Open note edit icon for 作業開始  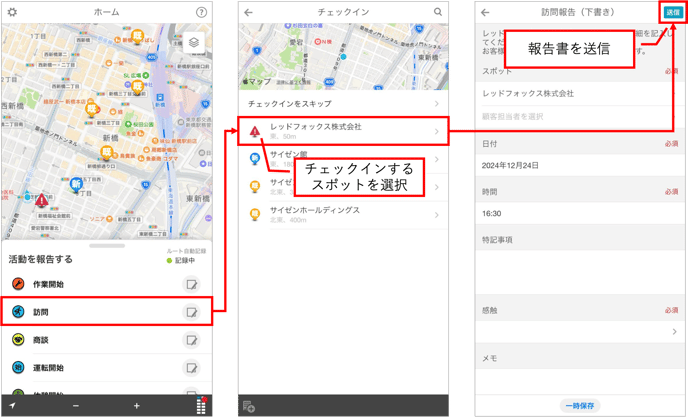191,284
